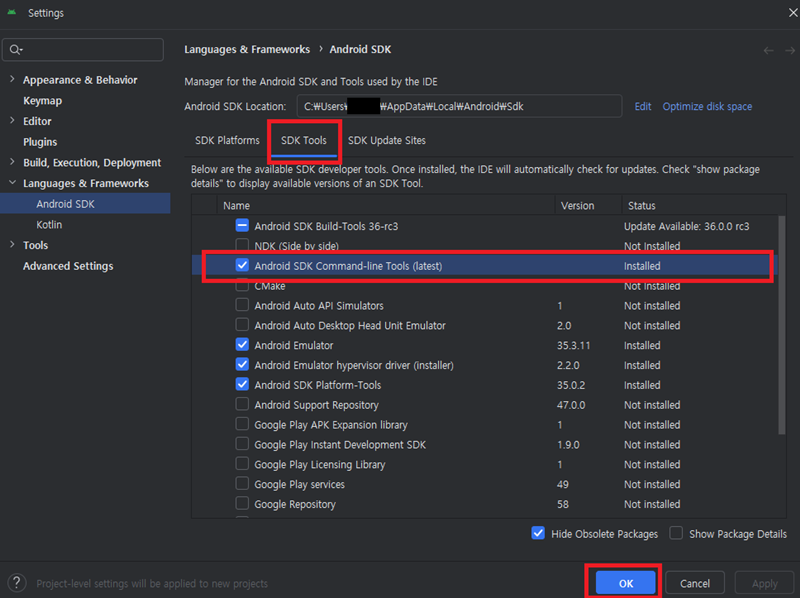Viewport: 800px width, 598px height.
Task: Click 'Update Available: 36.0.0 rc3' status
Action: tap(686, 226)
